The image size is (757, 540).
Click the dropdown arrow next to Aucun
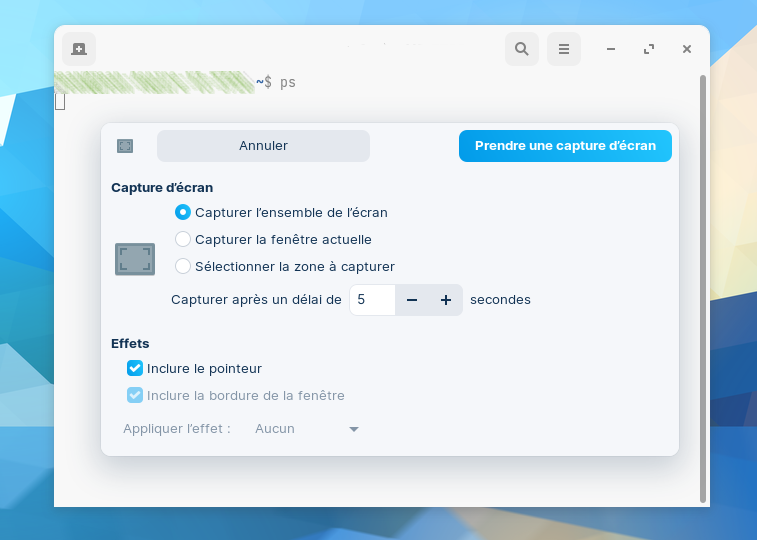click(x=354, y=429)
